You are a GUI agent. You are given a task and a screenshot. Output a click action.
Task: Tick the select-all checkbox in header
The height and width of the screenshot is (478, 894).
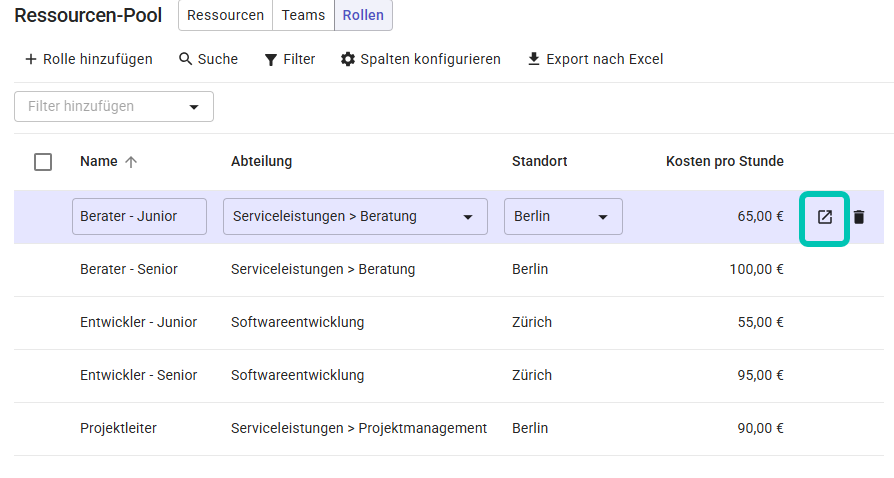coord(43,162)
